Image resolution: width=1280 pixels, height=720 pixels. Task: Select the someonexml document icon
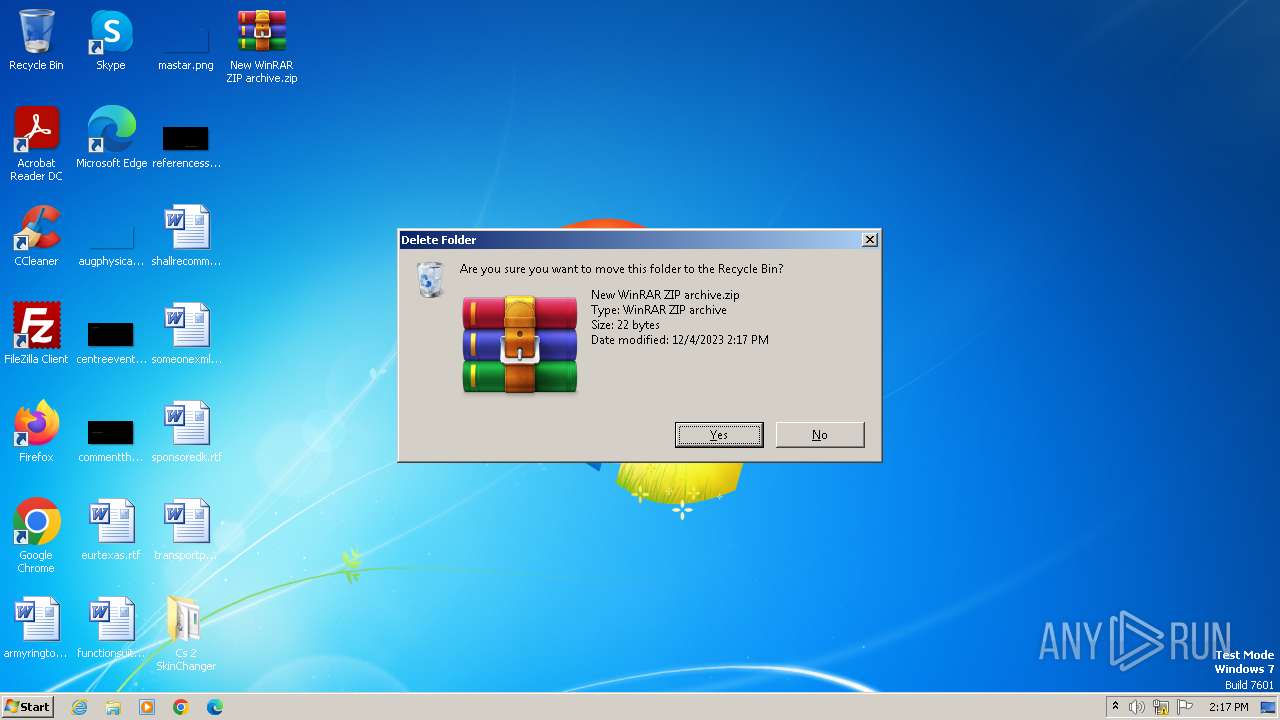(186, 335)
